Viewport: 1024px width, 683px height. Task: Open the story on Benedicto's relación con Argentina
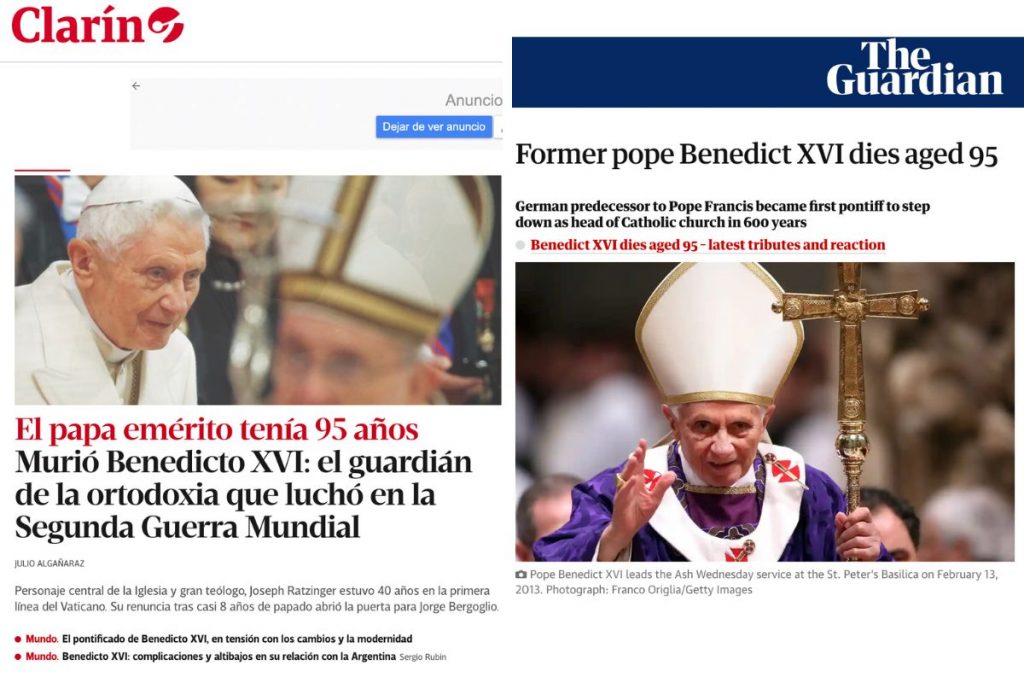click(x=229, y=657)
